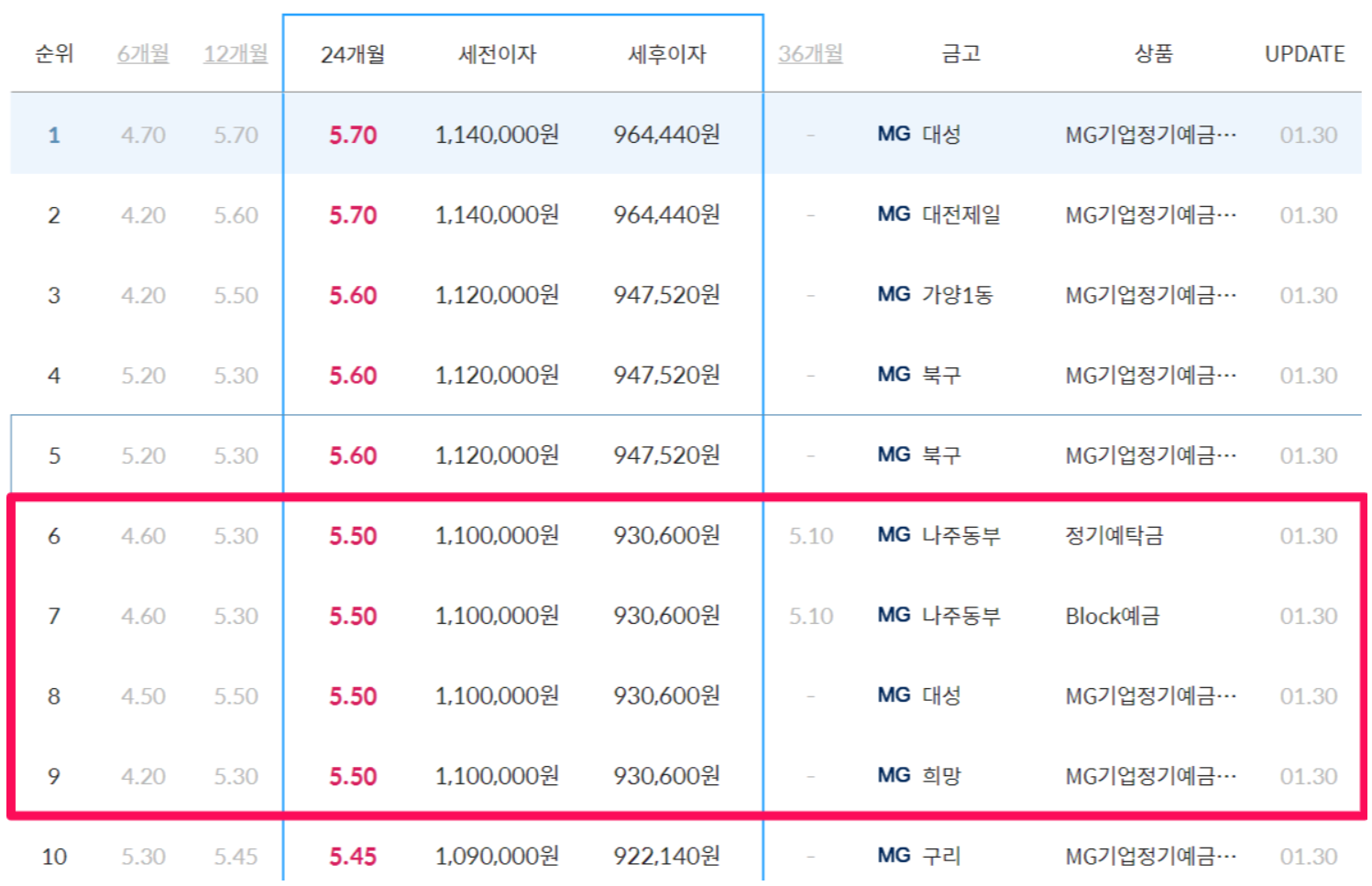This screenshot has width=1372, height=886.
Task: Click the 상품 column header
Action: point(1154,54)
